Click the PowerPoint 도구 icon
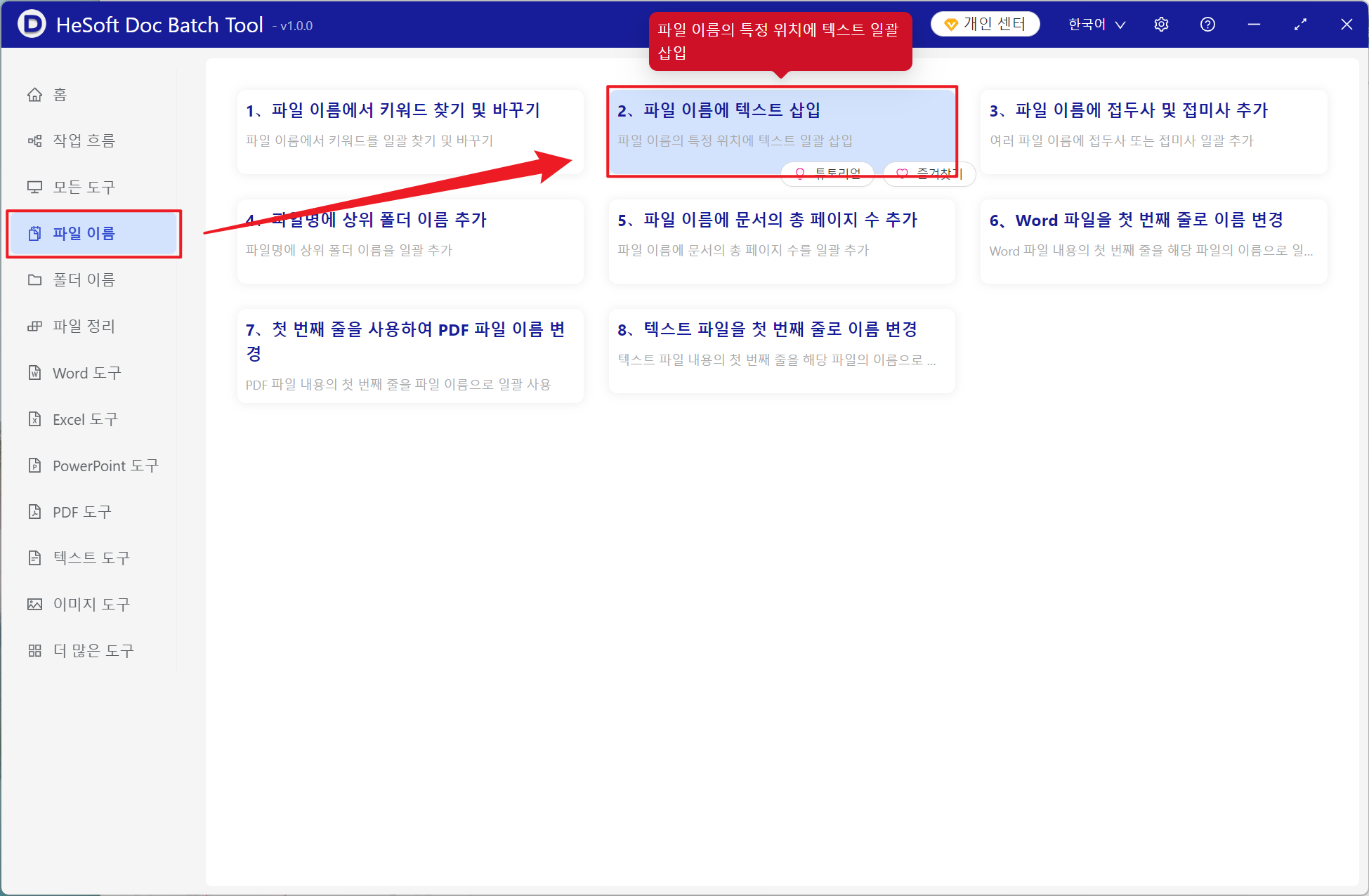 (x=34, y=465)
